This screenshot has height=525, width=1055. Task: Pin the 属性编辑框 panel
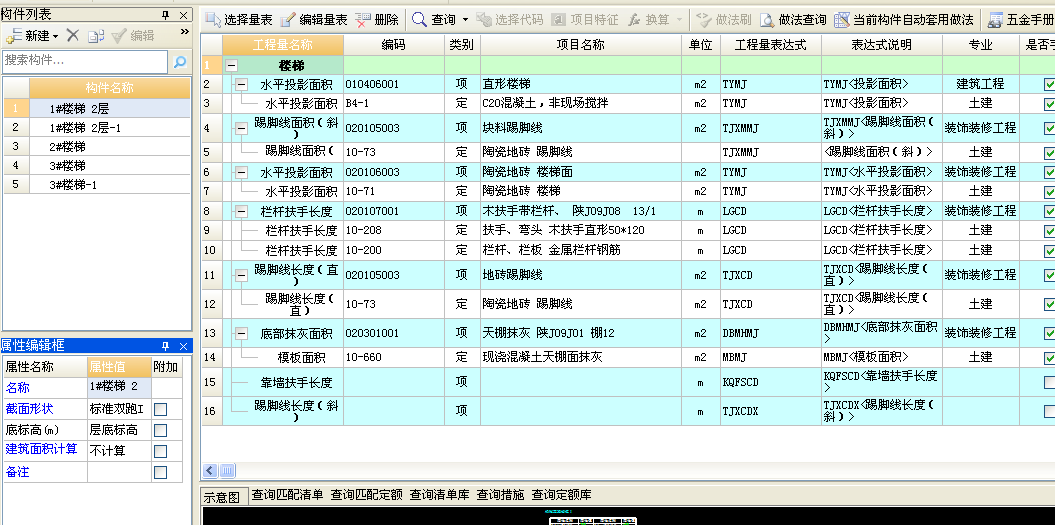(166, 347)
